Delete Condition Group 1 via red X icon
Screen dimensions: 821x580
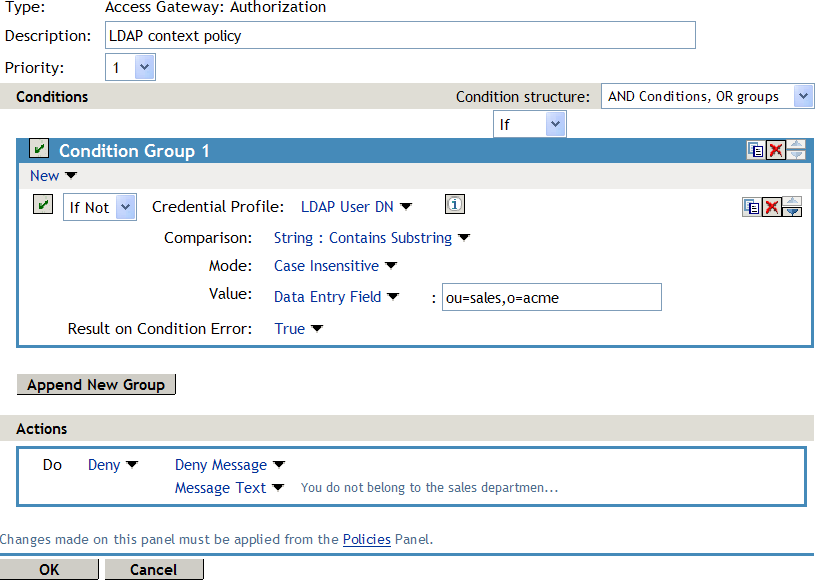pos(775,148)
